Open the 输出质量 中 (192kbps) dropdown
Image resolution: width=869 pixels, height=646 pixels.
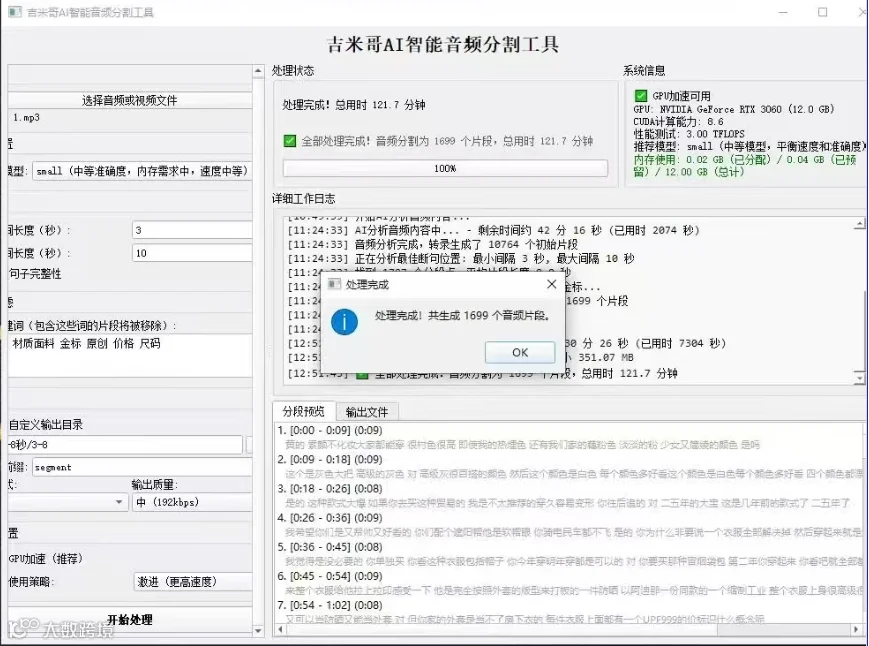(x=192, y=502)
